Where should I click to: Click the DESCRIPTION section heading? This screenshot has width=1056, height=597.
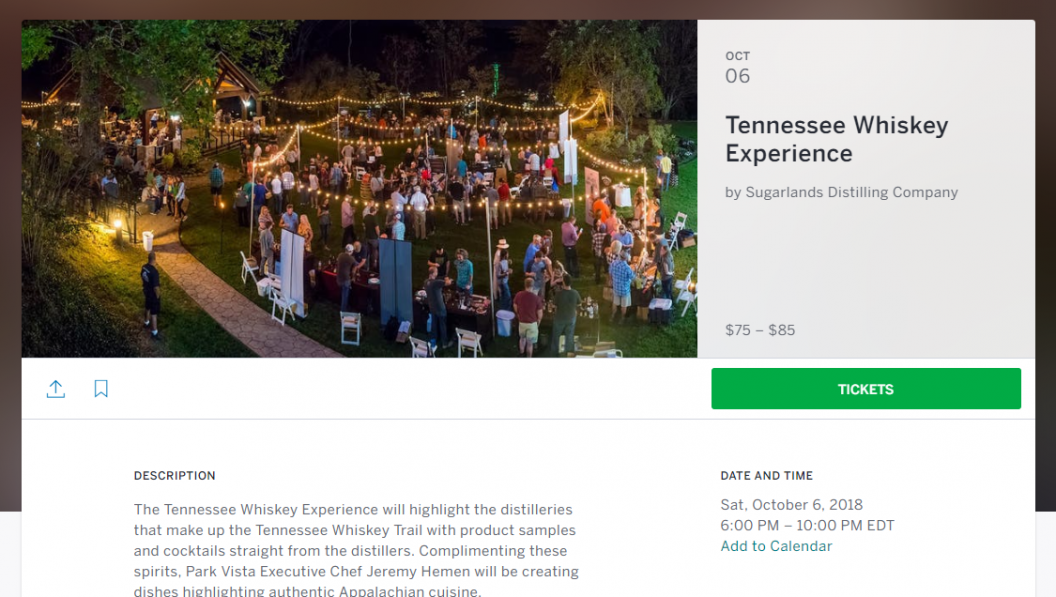point(174,476)
